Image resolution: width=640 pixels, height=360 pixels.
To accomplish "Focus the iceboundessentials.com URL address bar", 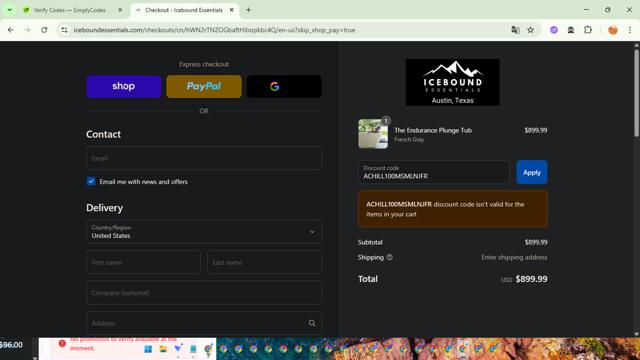I will [x=214, y=30].
